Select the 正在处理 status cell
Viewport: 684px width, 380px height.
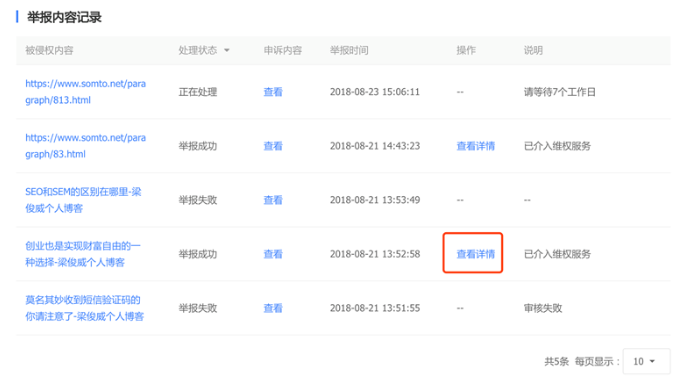pos(198,92)
